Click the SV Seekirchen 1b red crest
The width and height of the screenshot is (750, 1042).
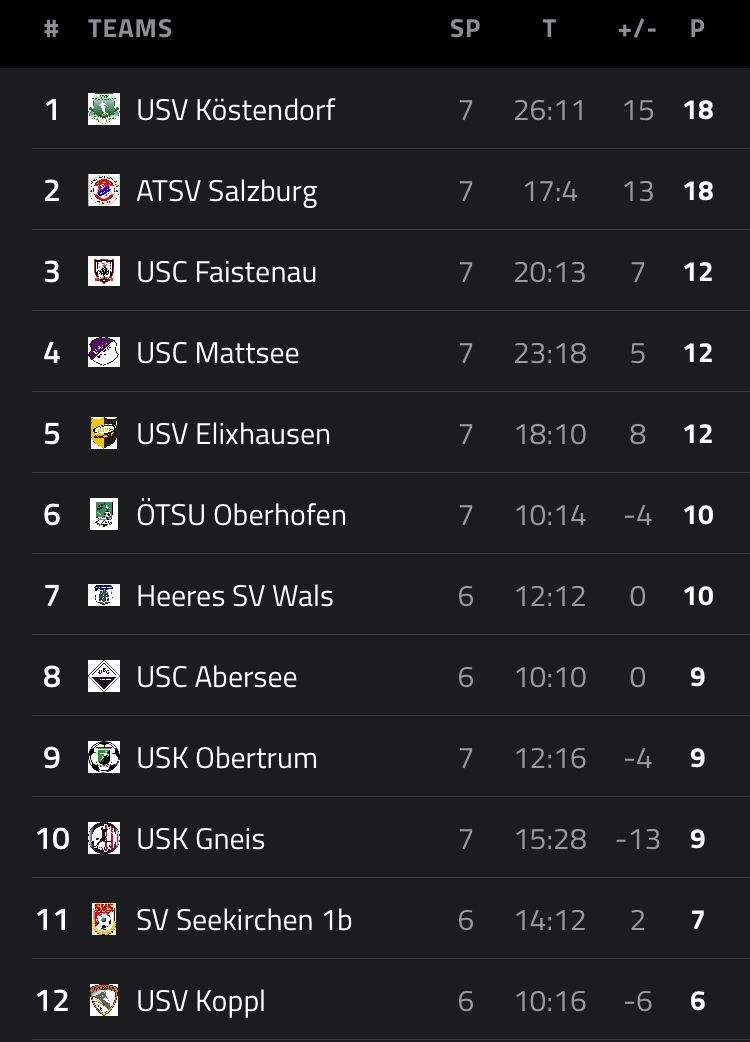104,919
